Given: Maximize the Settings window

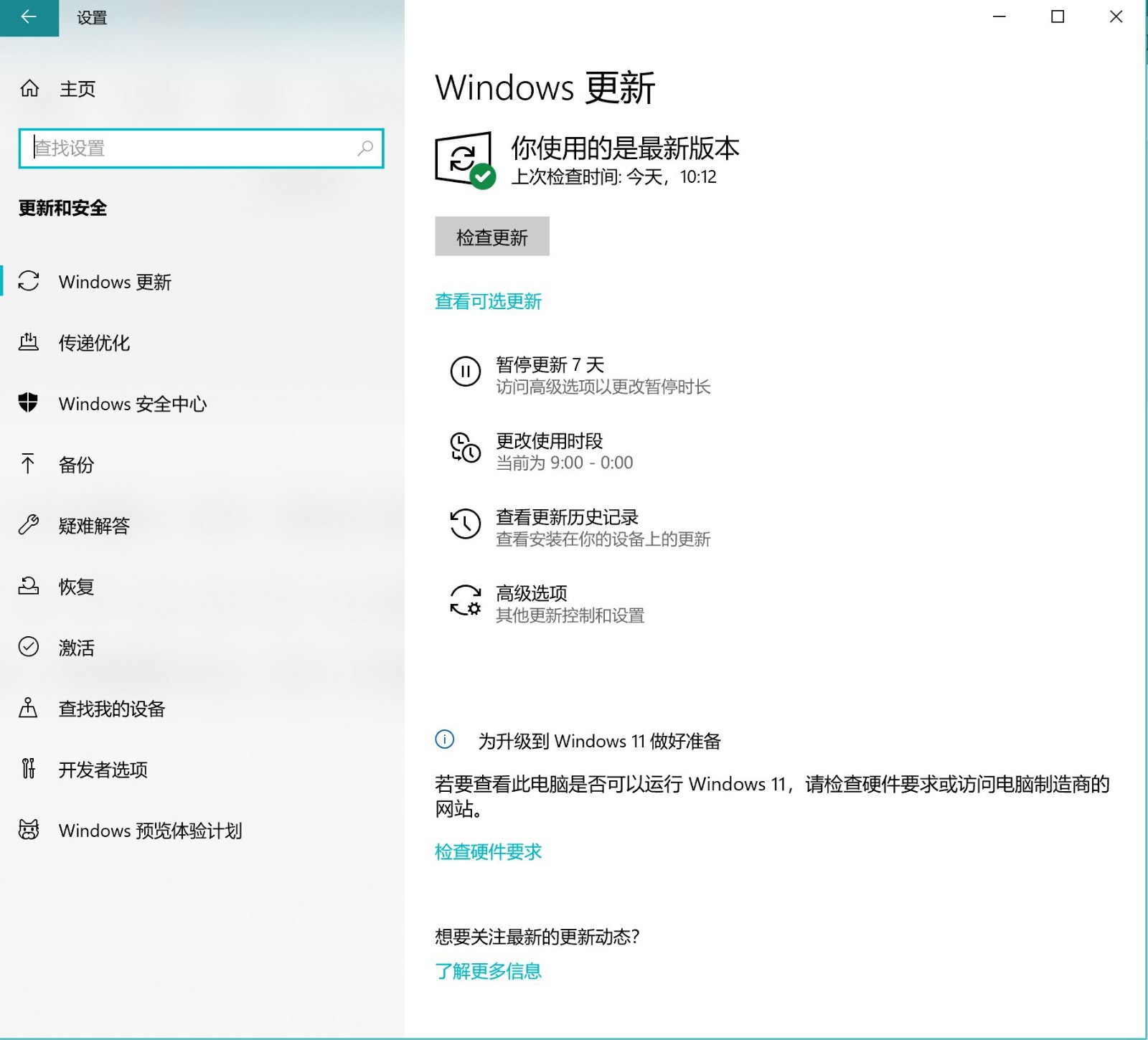Looking at the screenshot, I should (x=1058, y=16).
